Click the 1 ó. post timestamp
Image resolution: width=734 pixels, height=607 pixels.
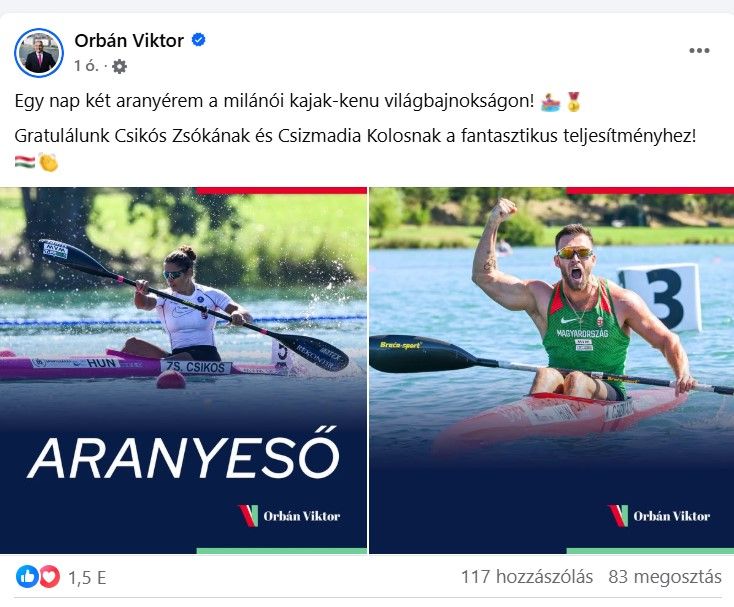coord(86,66)
